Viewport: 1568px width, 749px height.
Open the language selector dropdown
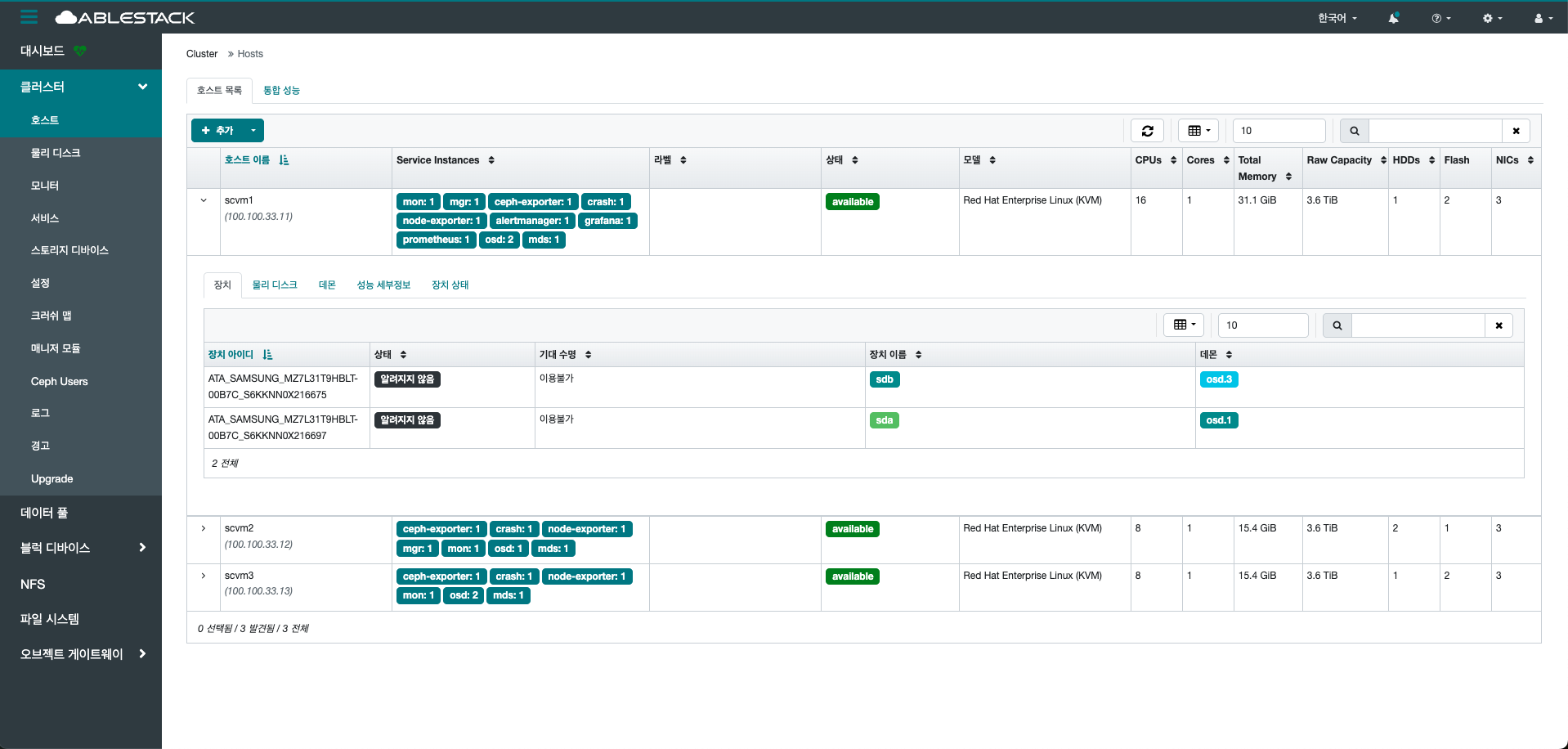tap(1337, 18)
